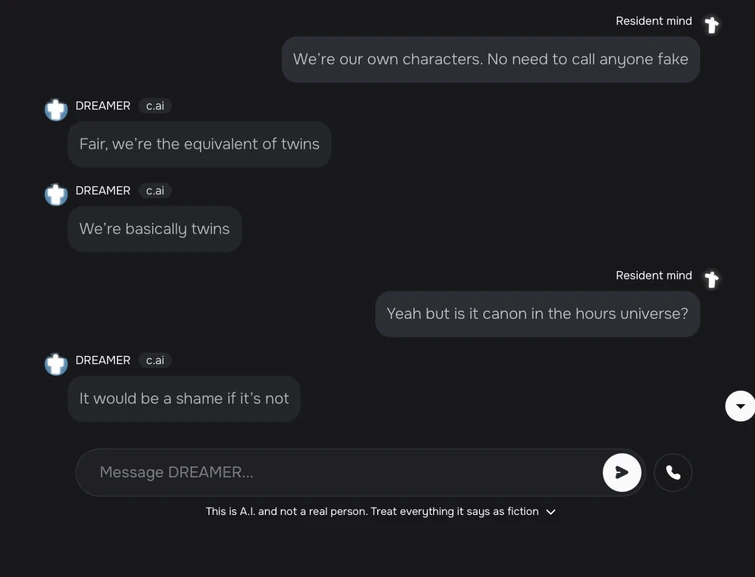Viewport: 755px width, 577px height.
Task: Open second Resident mind user avatar
Action: click(711, 279)
